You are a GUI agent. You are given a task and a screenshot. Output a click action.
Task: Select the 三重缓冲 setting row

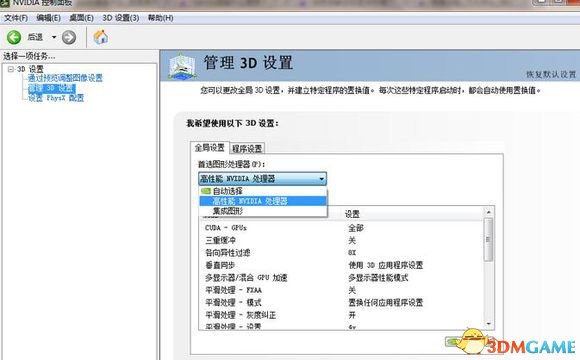pyautogui.click(x=341, y=240)
